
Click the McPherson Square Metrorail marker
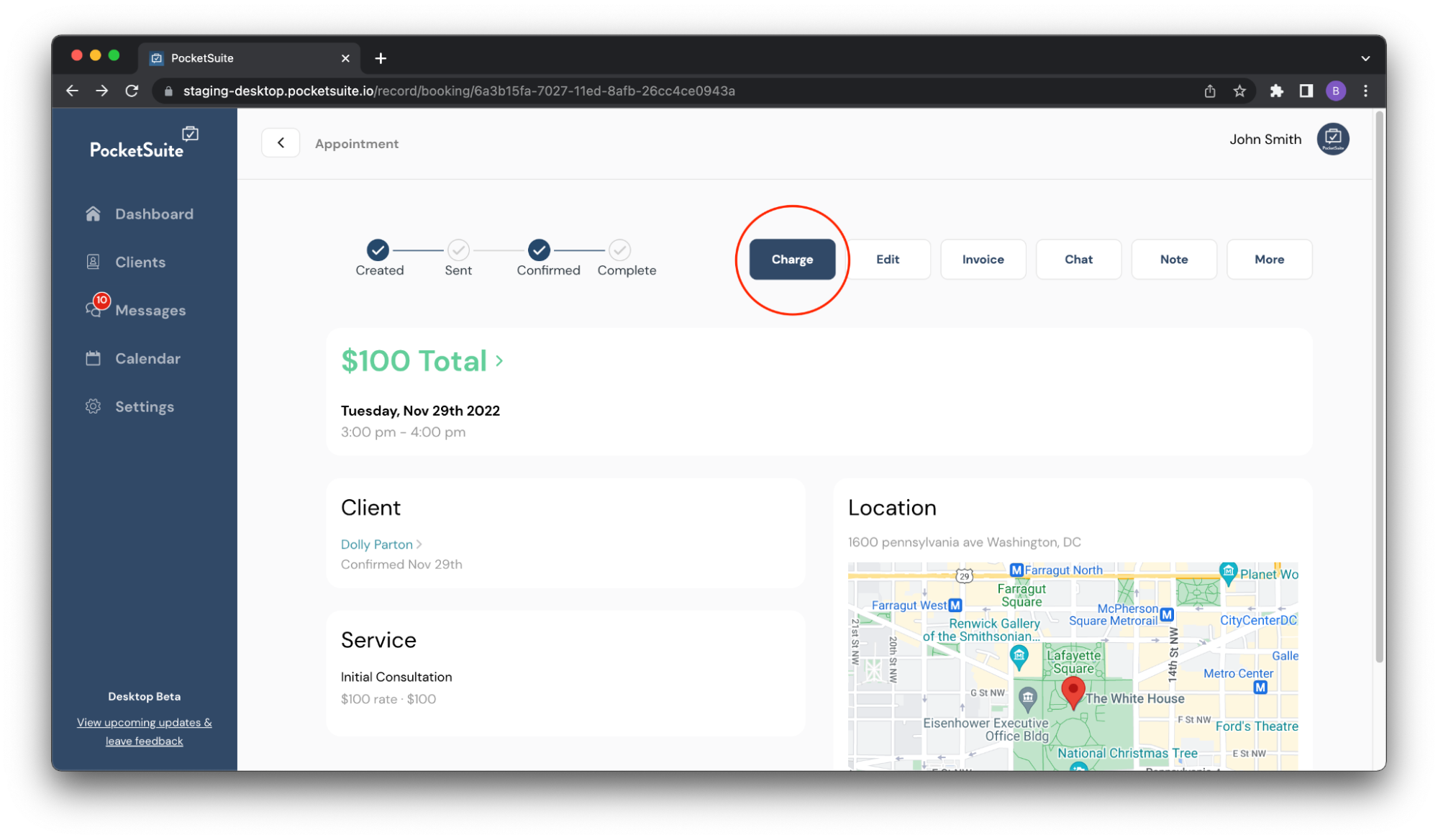coord(1167,614)
